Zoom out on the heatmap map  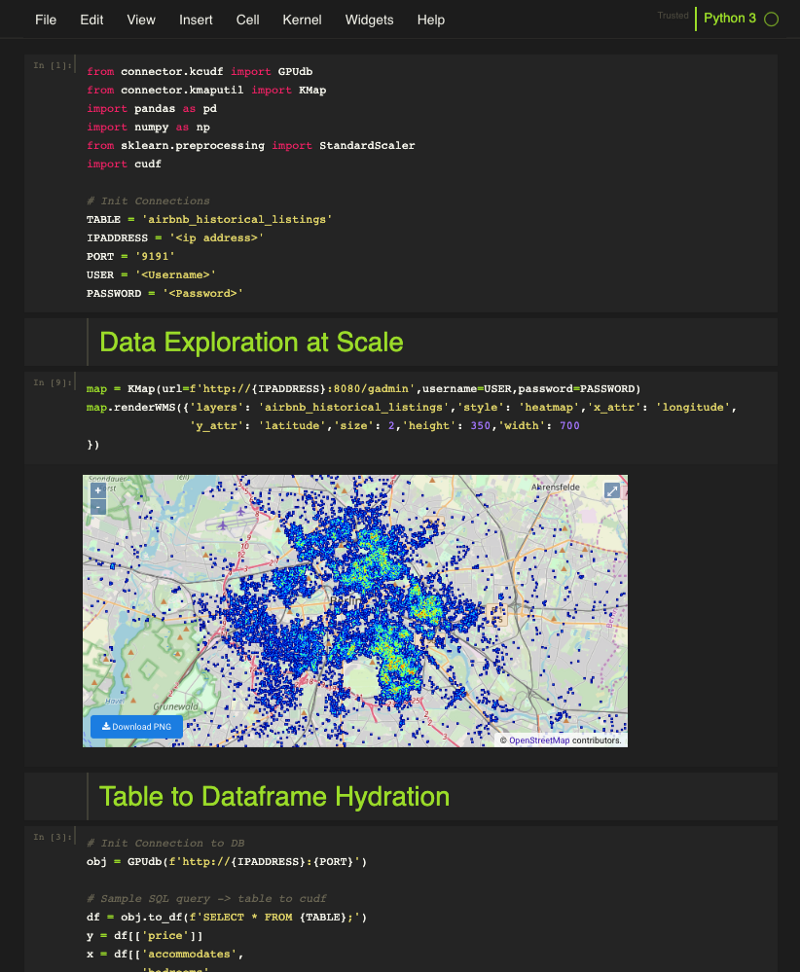98,507
